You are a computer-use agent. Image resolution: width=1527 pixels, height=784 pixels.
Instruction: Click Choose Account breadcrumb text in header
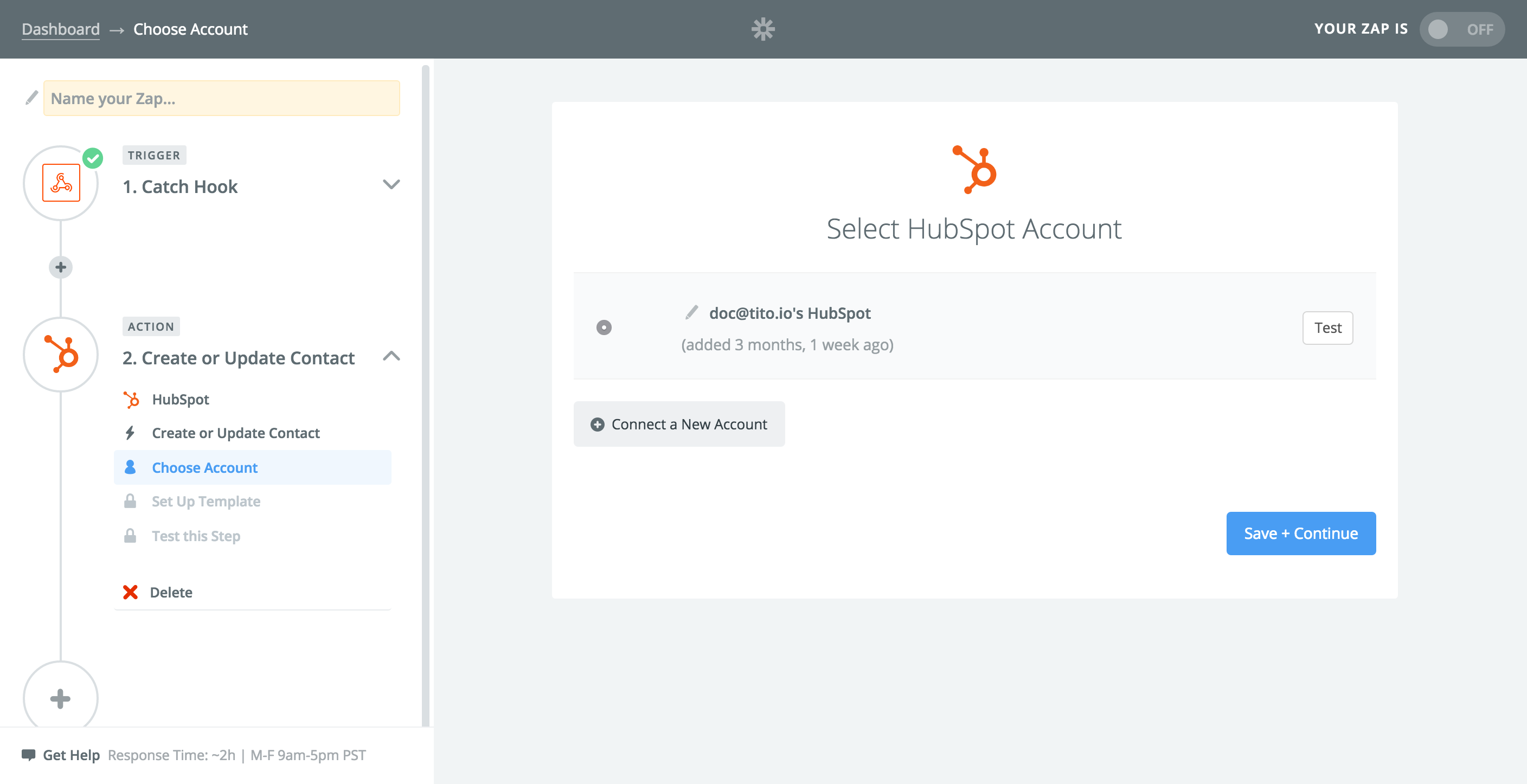[x=190, y=29]
